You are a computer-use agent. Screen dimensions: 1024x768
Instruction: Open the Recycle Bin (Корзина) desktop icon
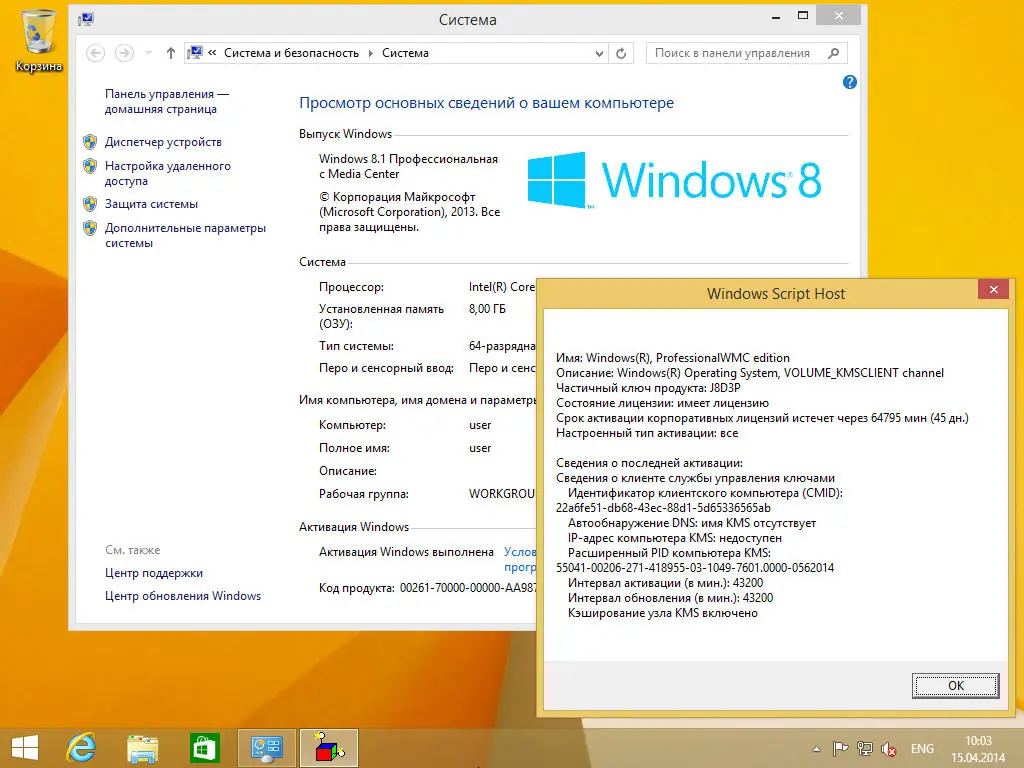click(38, 40)
